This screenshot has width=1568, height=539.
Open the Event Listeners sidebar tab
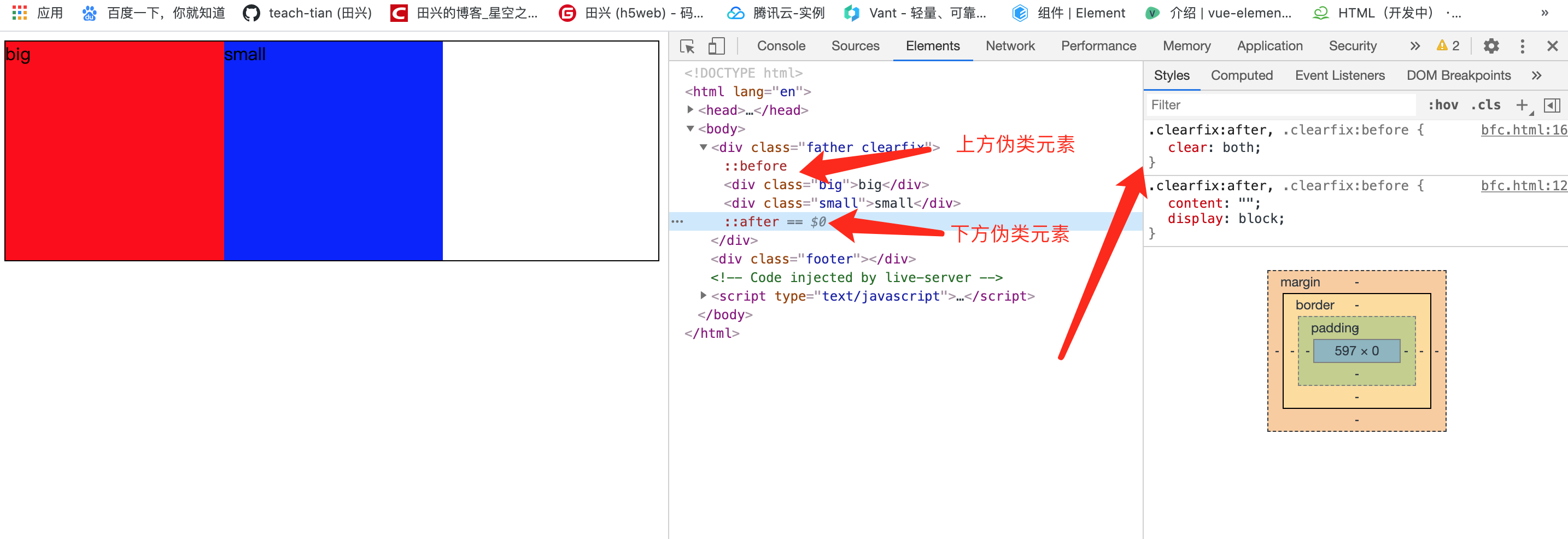[x=1339, y=75]
